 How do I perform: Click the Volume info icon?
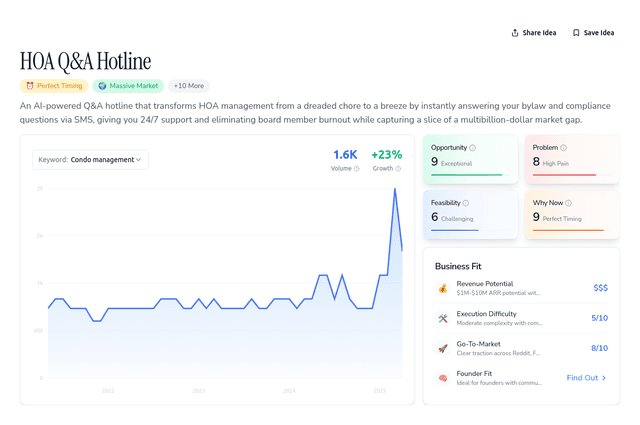point(356,169)
